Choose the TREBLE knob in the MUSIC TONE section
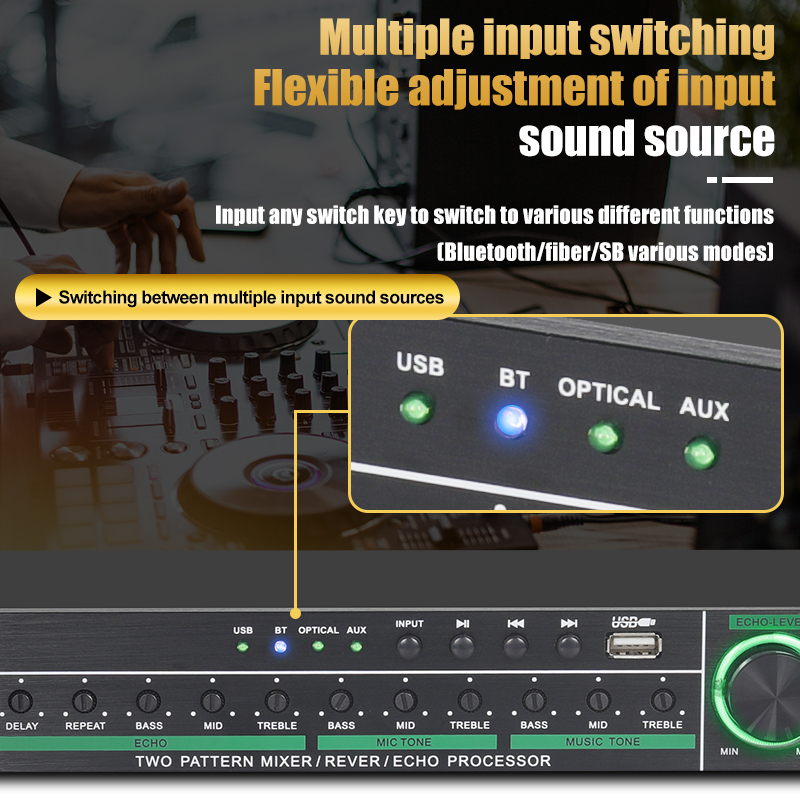This screenshot has width=800, height=800. [x=663, y=701]
